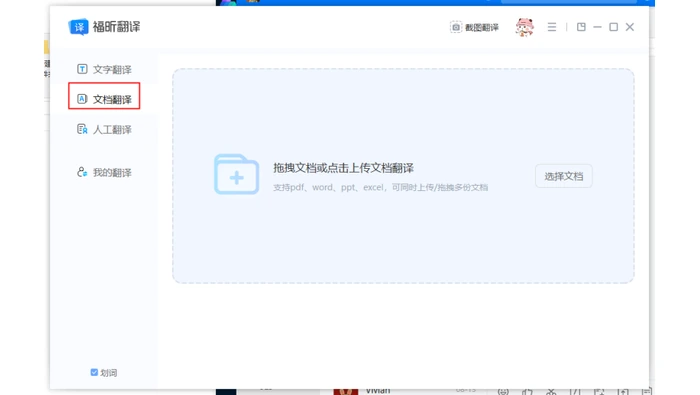Maximize the 福昕翻译 window
The width and height of the screenshot is (700, 395).
pos(613,27)
